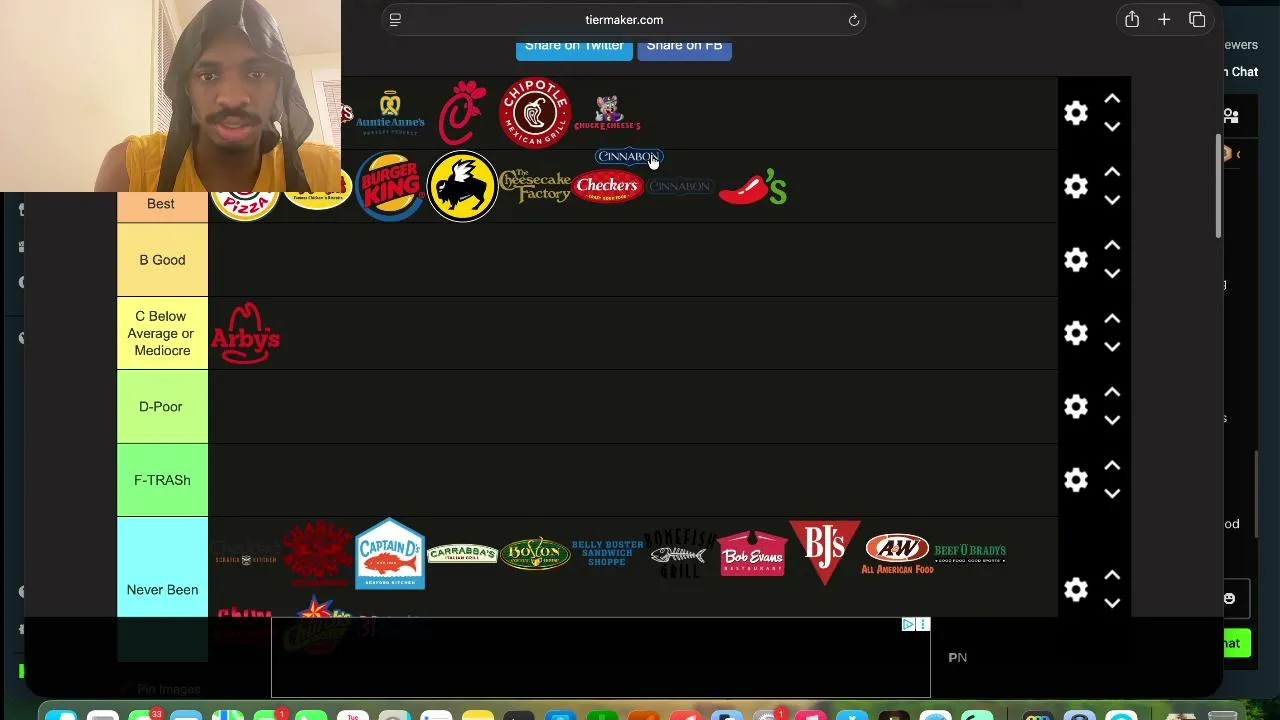This screenshot has width=1280, height=720.
Task: Open settings gear for the Best tier
Action: 1076,186
